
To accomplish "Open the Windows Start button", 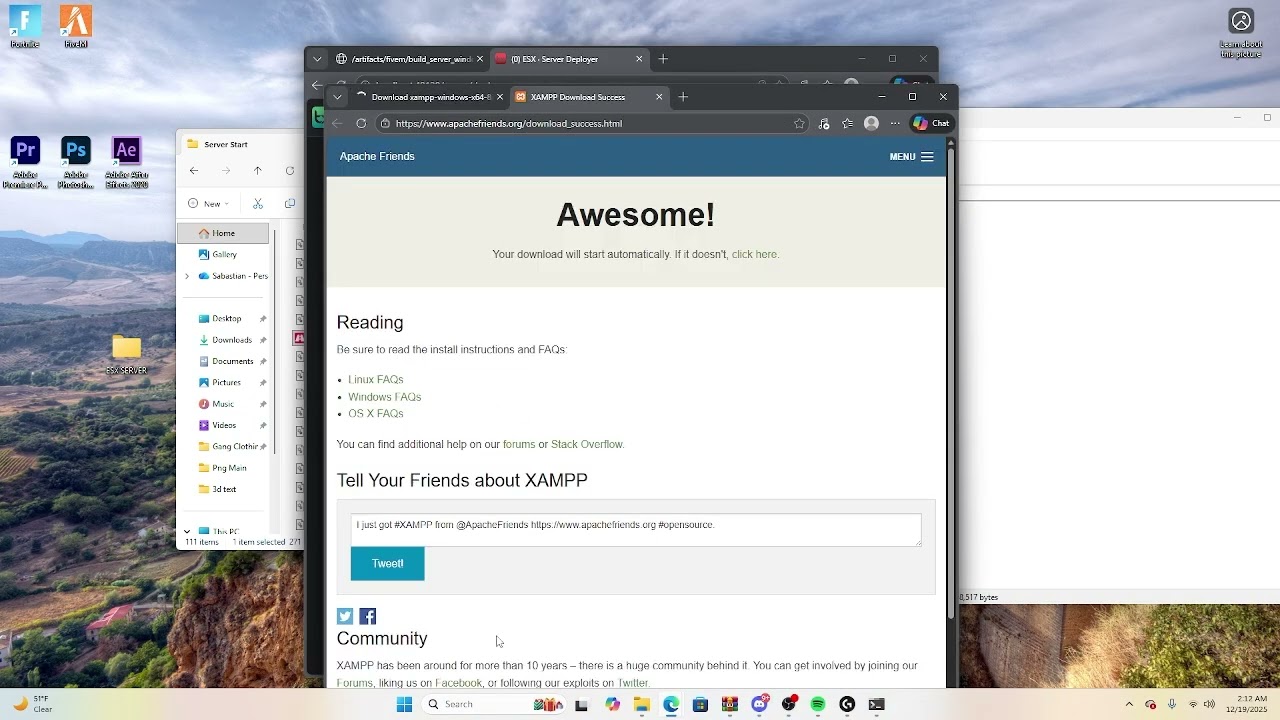I will (404, 704).
